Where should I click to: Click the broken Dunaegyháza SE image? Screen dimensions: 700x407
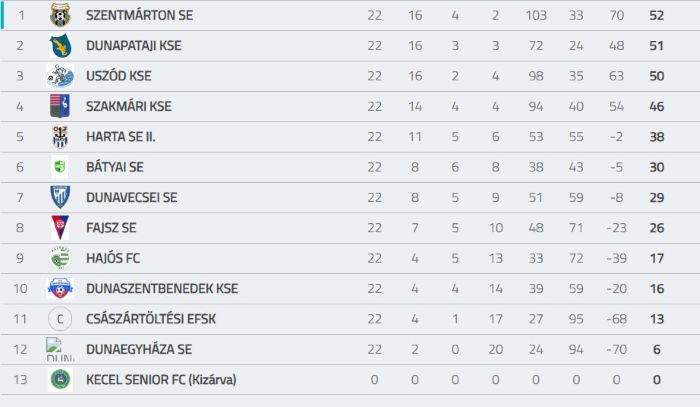[60, 349]
